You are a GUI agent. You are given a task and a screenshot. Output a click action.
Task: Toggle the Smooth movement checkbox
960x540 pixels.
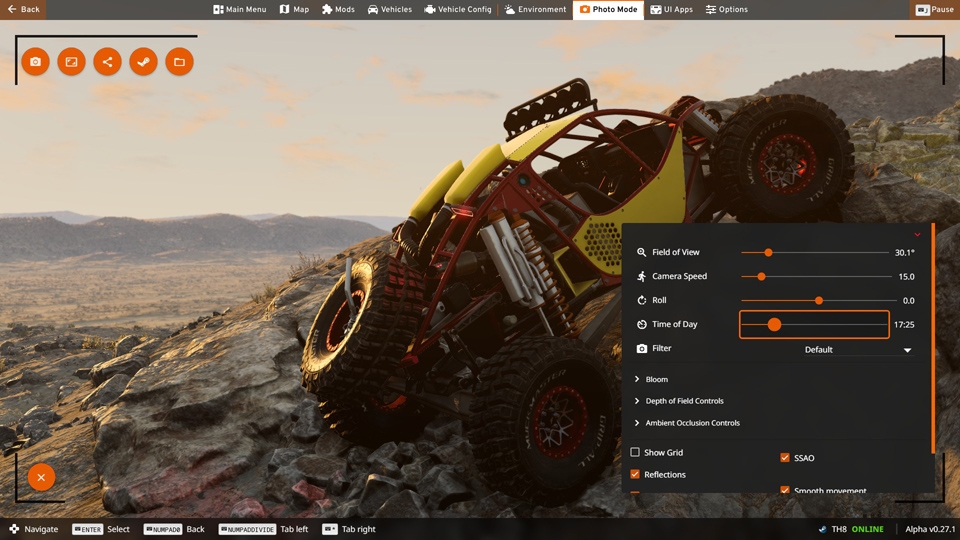(785, 490)
